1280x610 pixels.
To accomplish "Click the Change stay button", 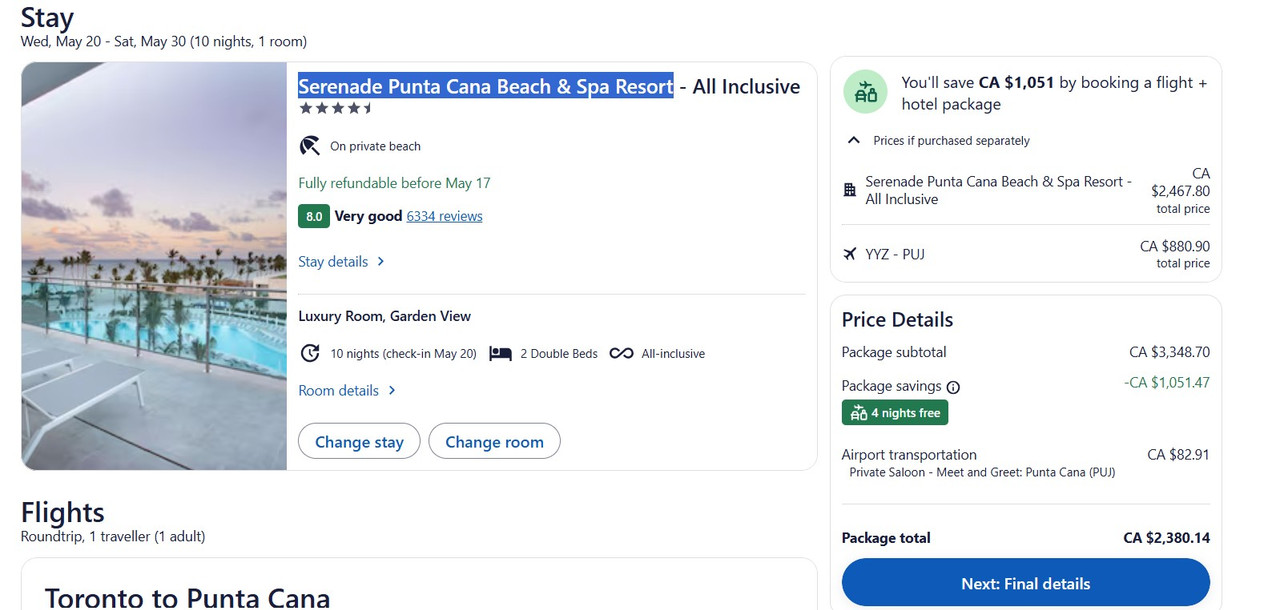I will pyautogui.click(x=359, y=441).
